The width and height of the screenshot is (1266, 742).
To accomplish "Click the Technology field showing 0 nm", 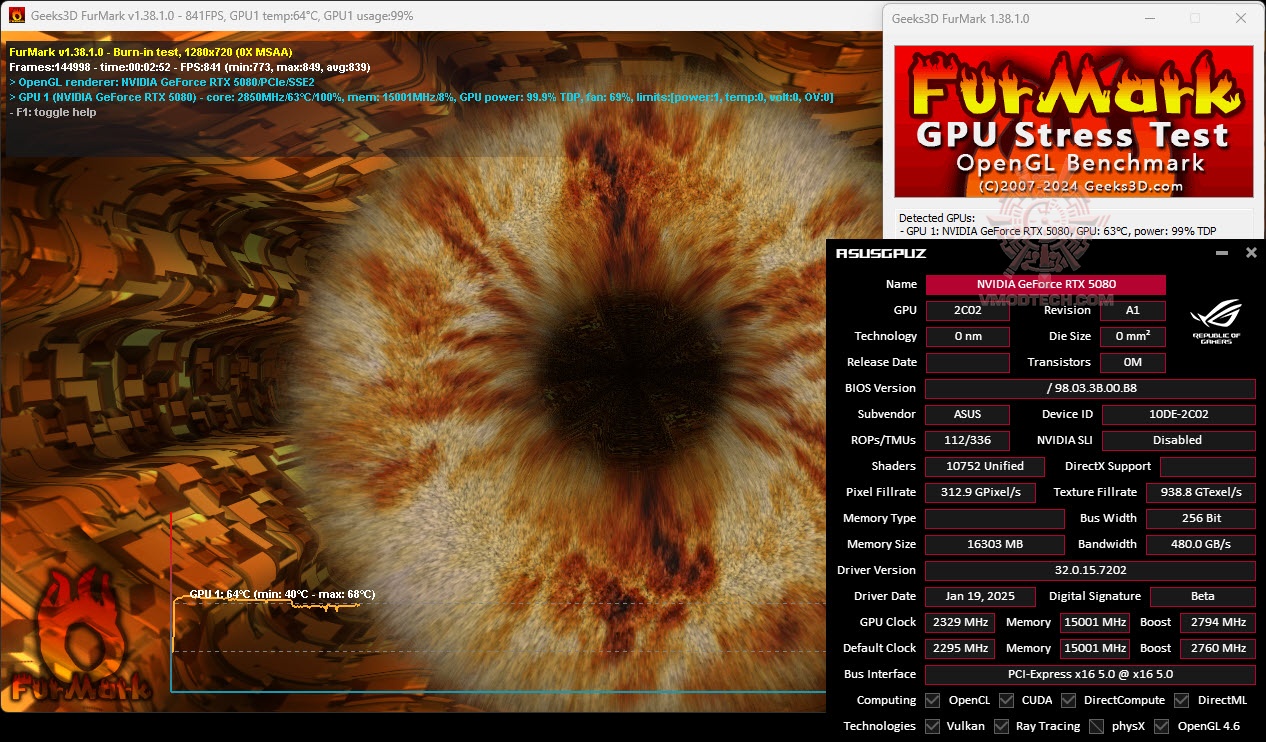I will tap(967, 336).
